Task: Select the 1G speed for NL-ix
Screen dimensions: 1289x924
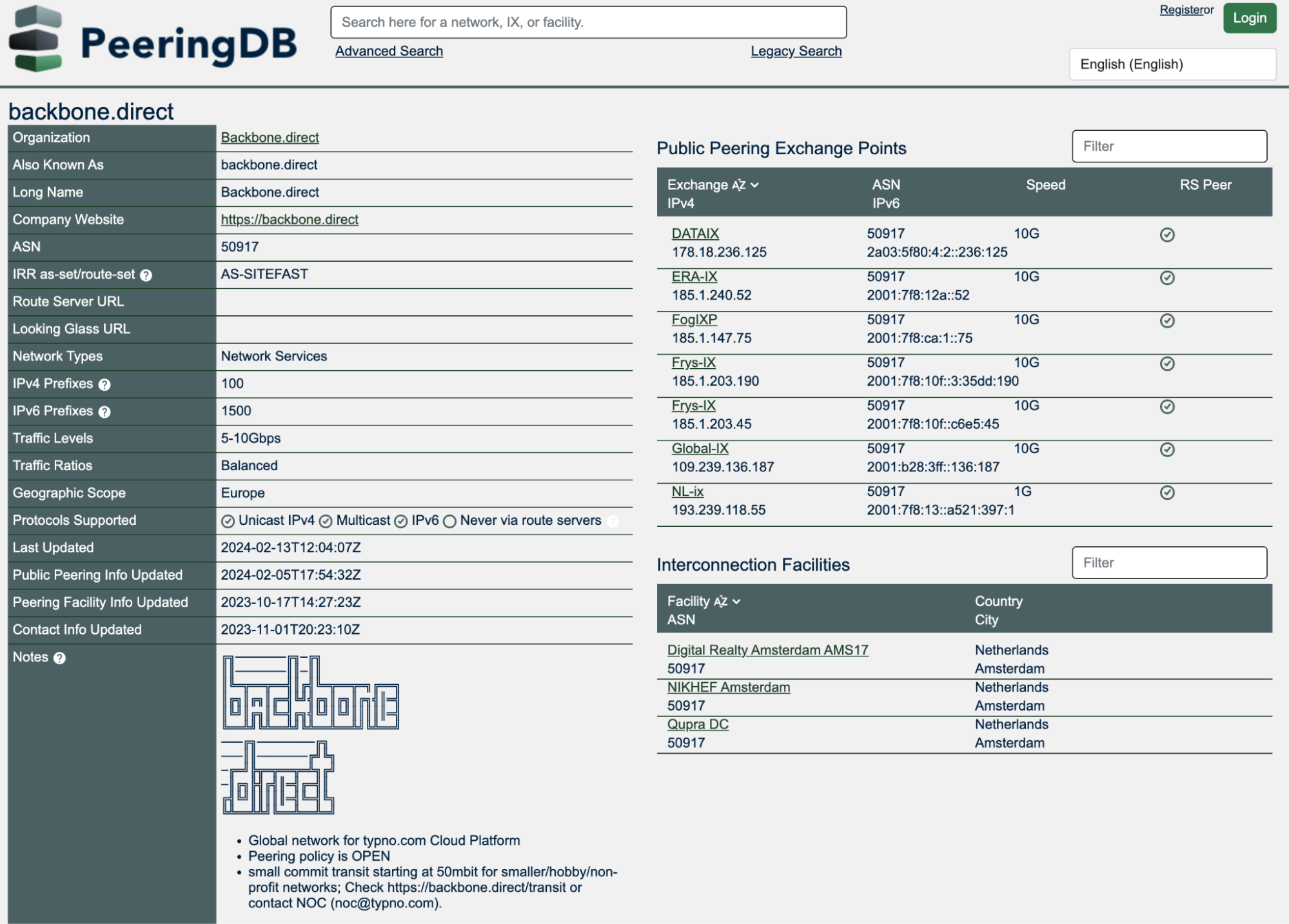Action: [1022, 491]
